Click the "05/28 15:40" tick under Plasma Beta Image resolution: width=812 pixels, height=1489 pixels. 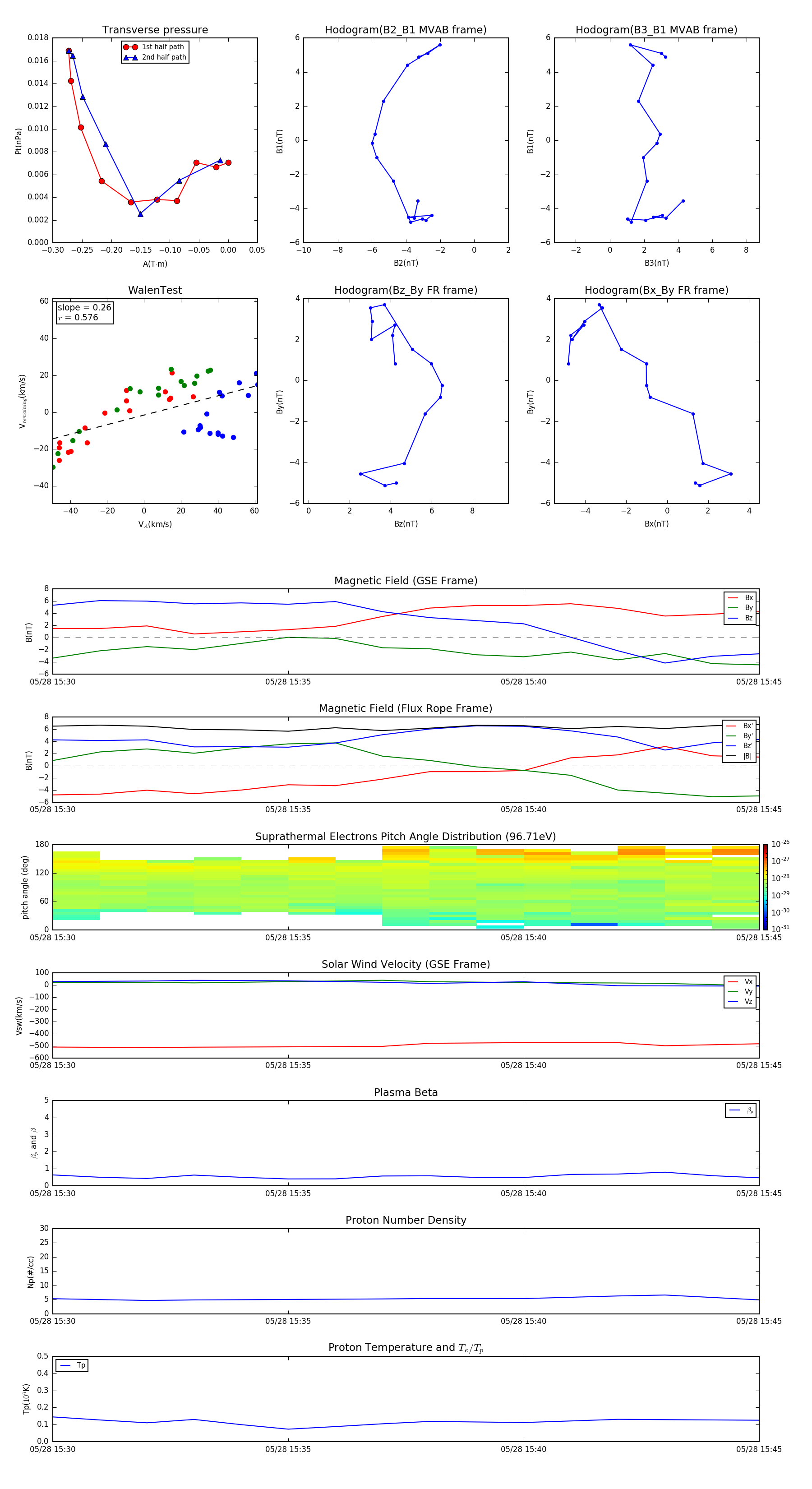click(524, 1193)
